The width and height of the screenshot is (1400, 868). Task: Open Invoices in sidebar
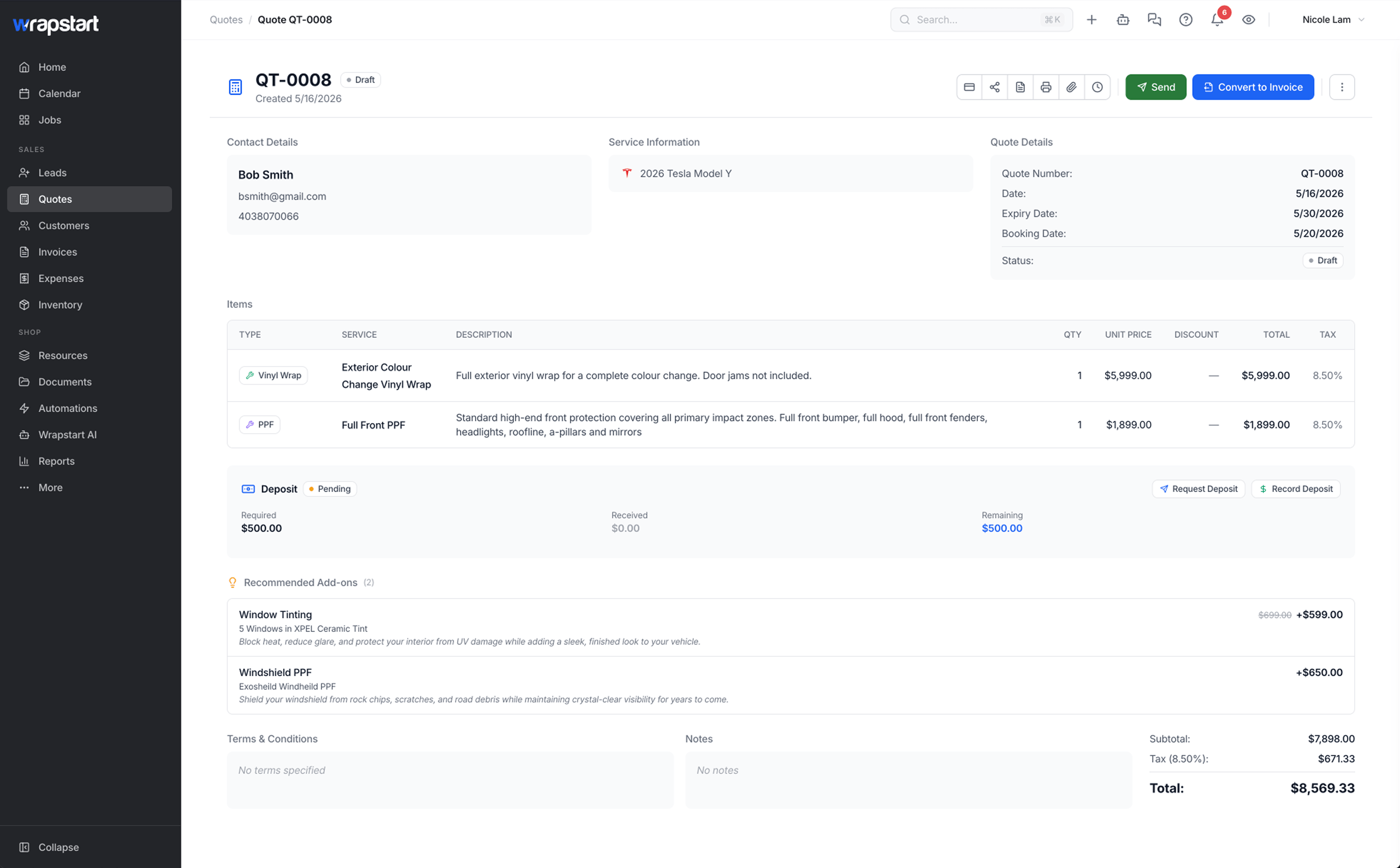click(89, 252)
